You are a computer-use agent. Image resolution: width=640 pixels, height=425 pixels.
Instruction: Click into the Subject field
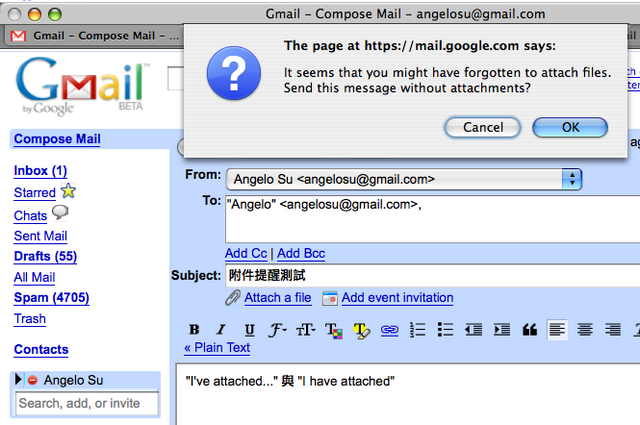coord(433,276)
